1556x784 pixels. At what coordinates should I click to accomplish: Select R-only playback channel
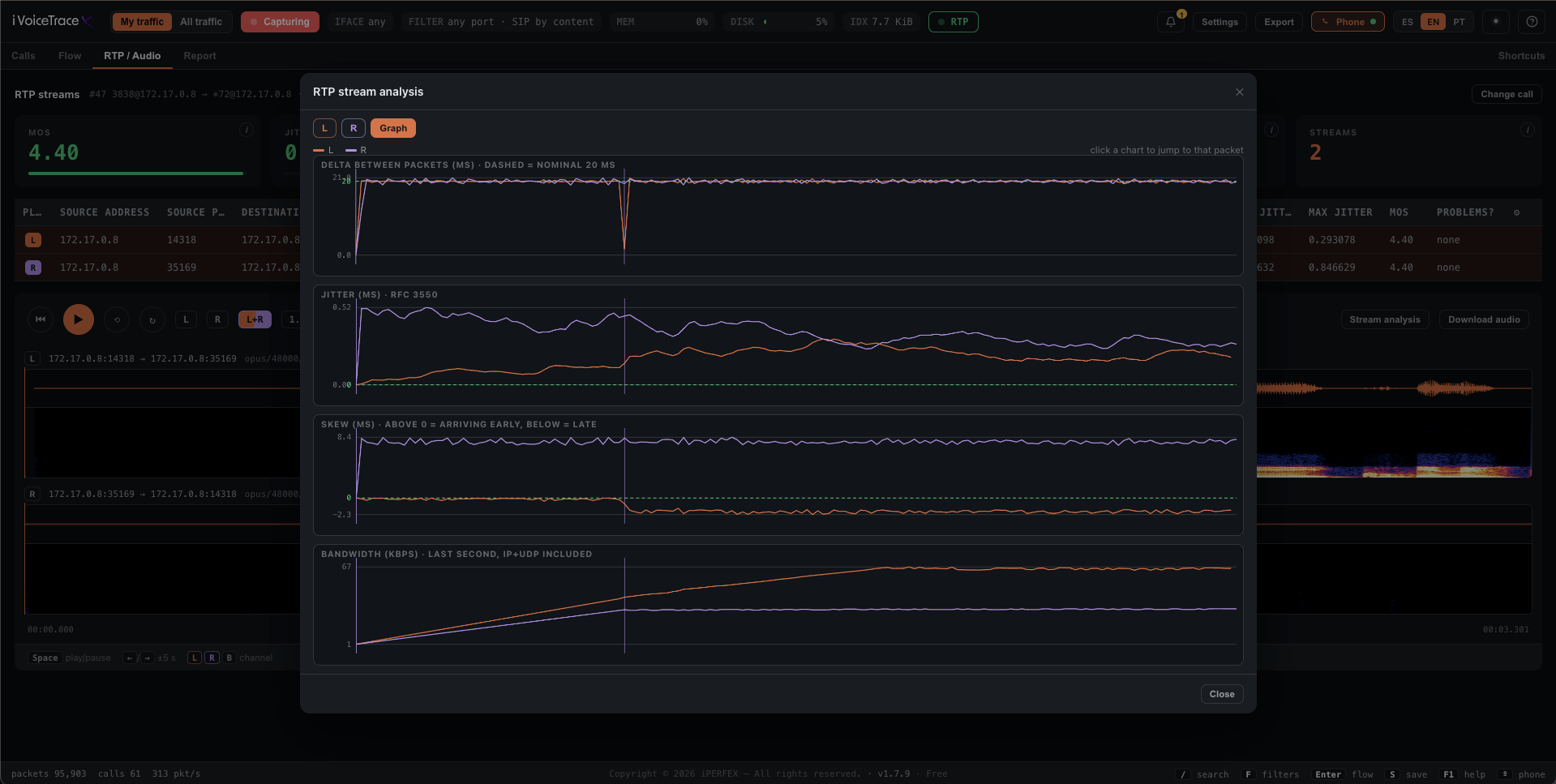pos(217,319)
